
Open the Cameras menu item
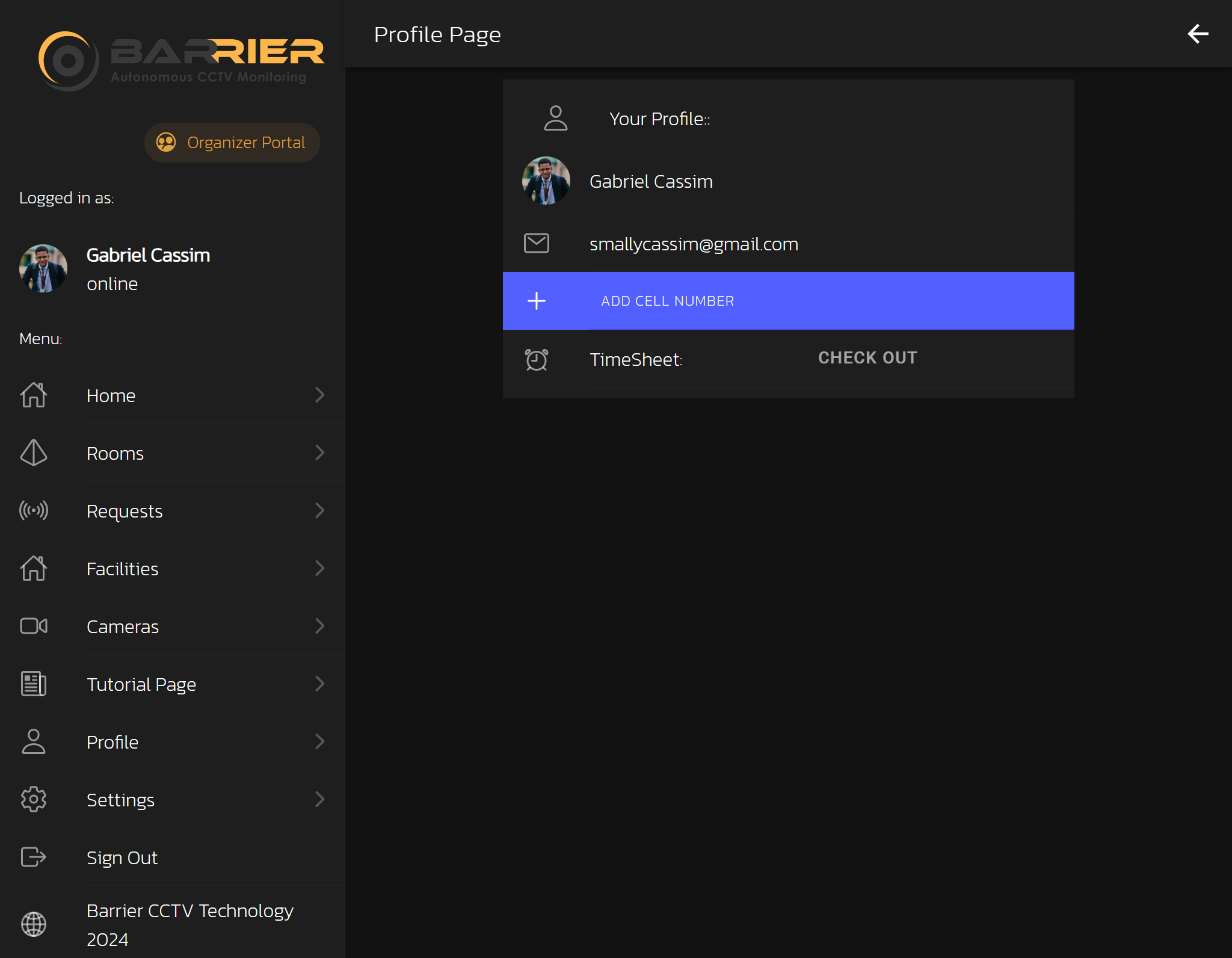[123, 626]
